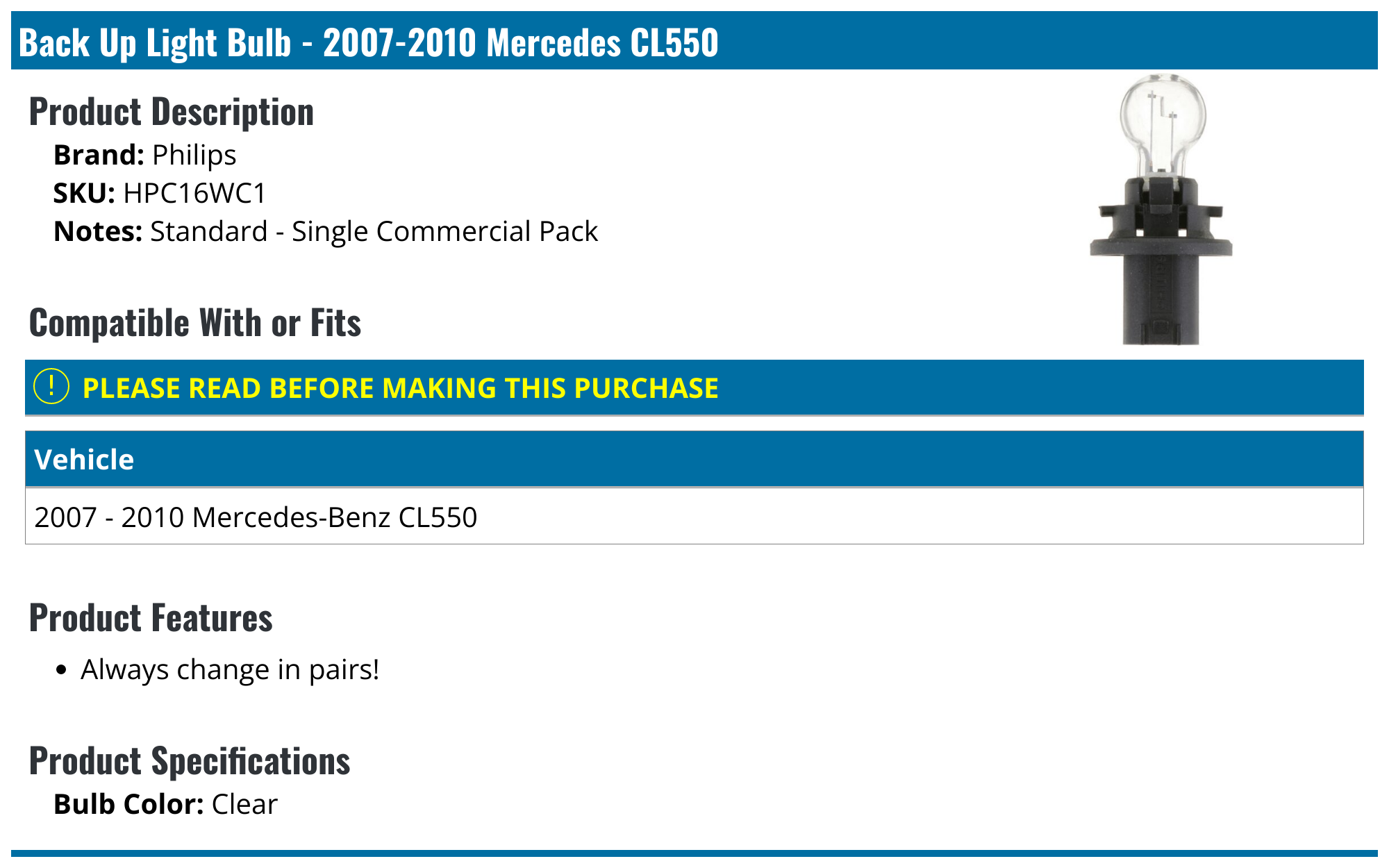Click the Brand label
This screenshot has height=868, width=1389.
pos(99,155)
